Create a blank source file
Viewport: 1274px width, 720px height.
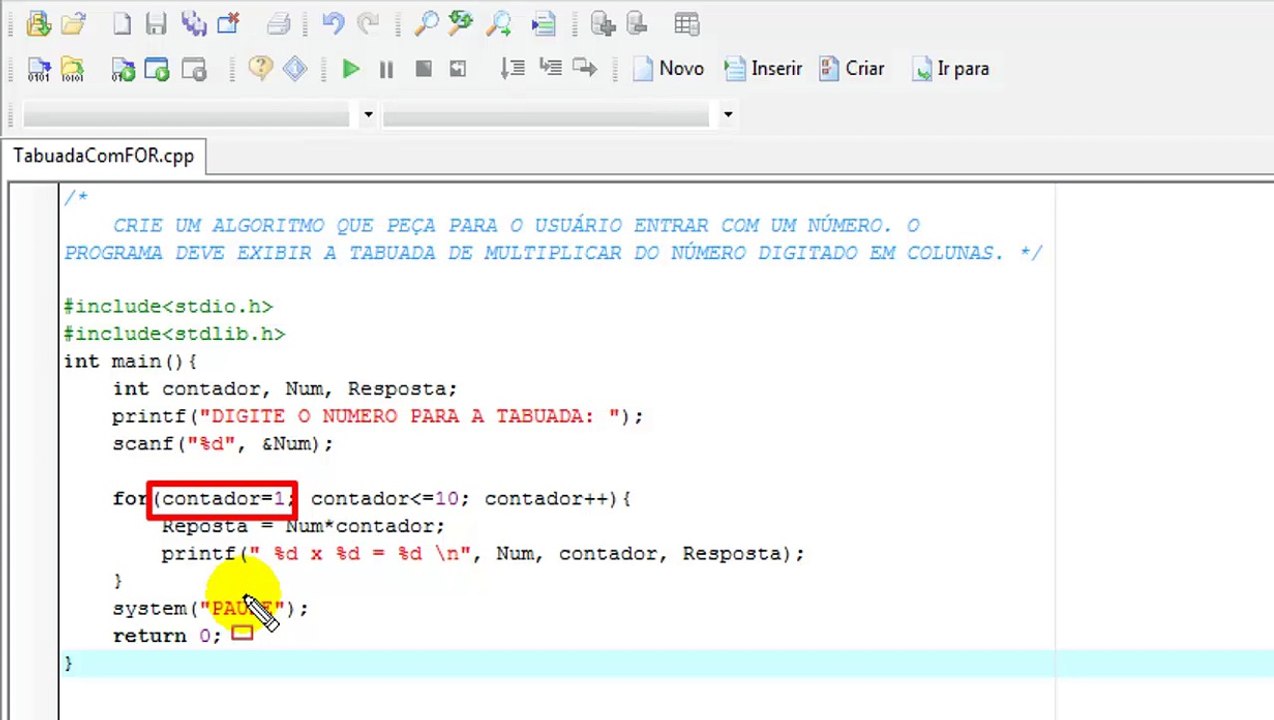pyautogui.click(x=121, y=23)
